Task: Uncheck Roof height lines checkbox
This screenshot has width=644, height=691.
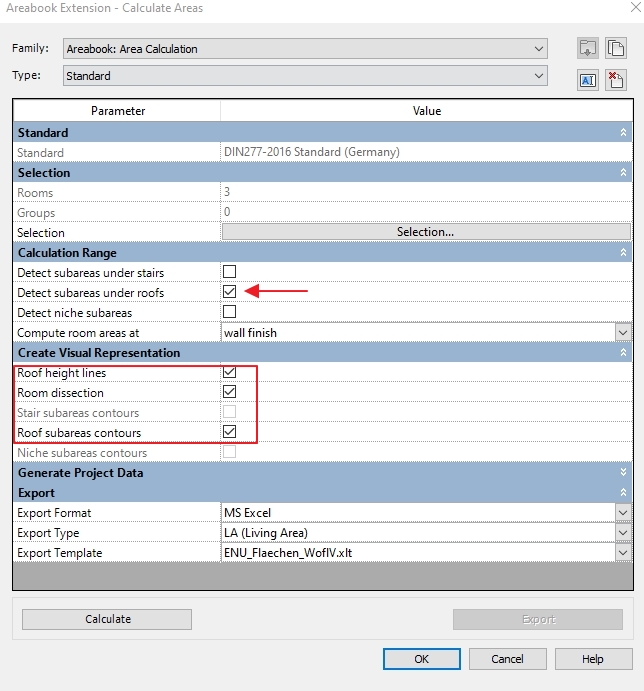Action: tap(229, 372)
